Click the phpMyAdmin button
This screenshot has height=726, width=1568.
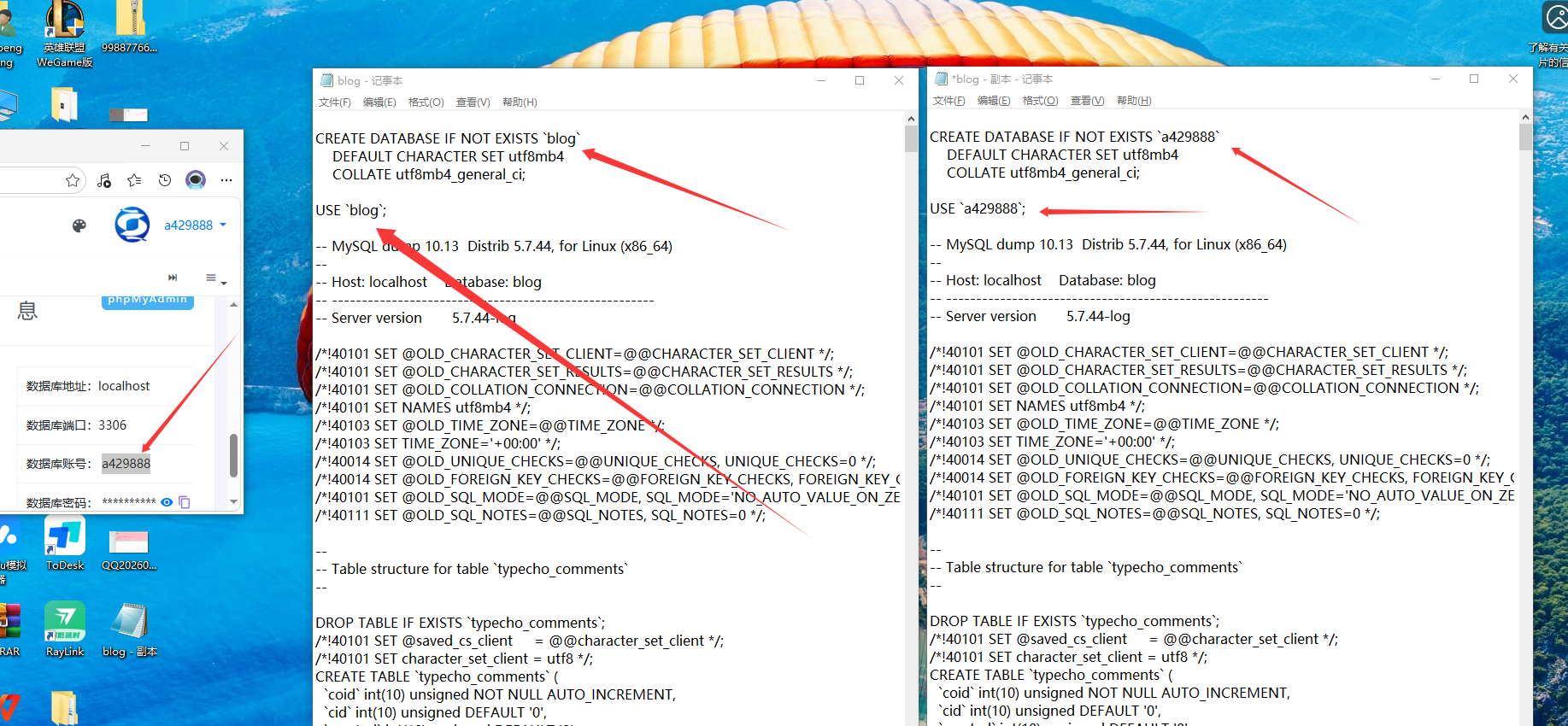(148, 300)
